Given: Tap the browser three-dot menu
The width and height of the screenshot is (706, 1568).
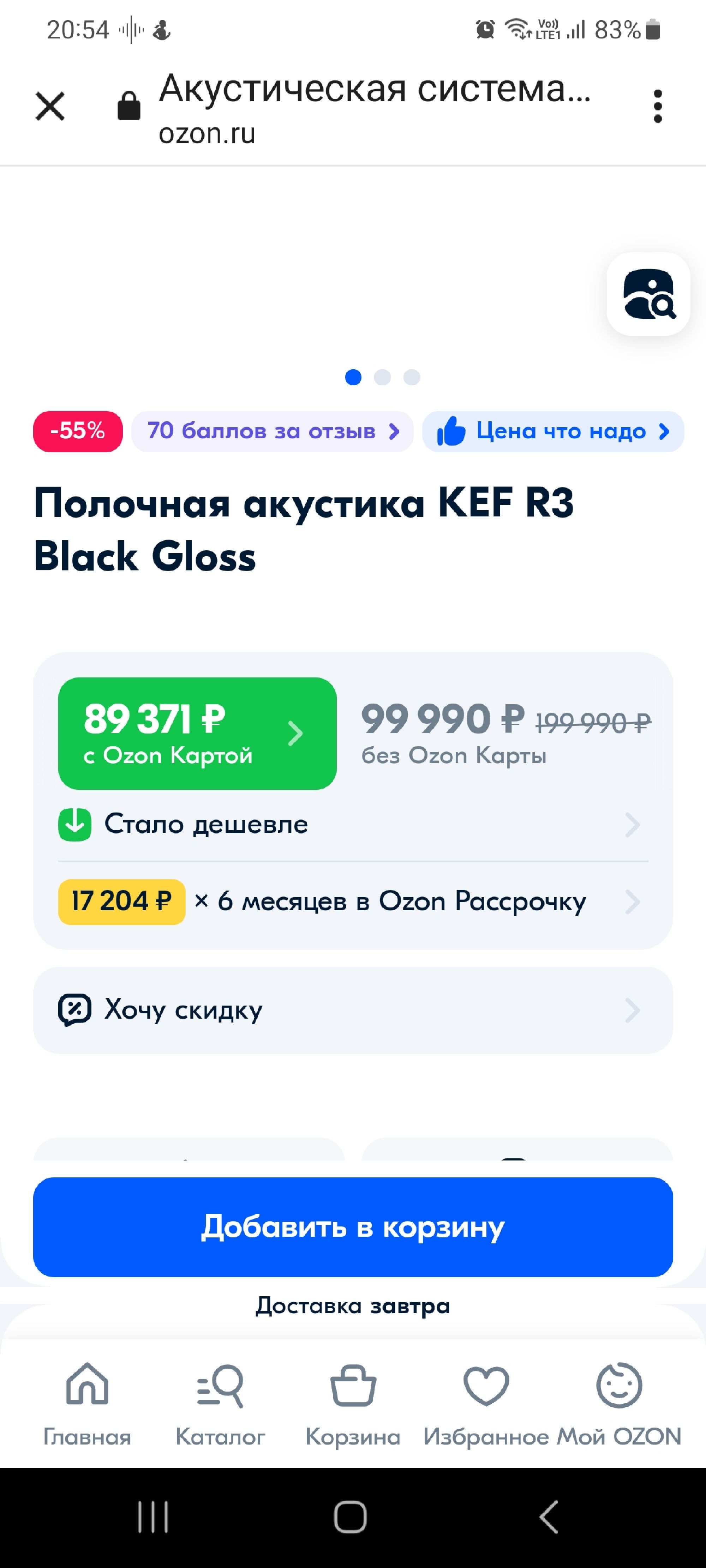Looking at the screenshot, I should click(657, 107).
